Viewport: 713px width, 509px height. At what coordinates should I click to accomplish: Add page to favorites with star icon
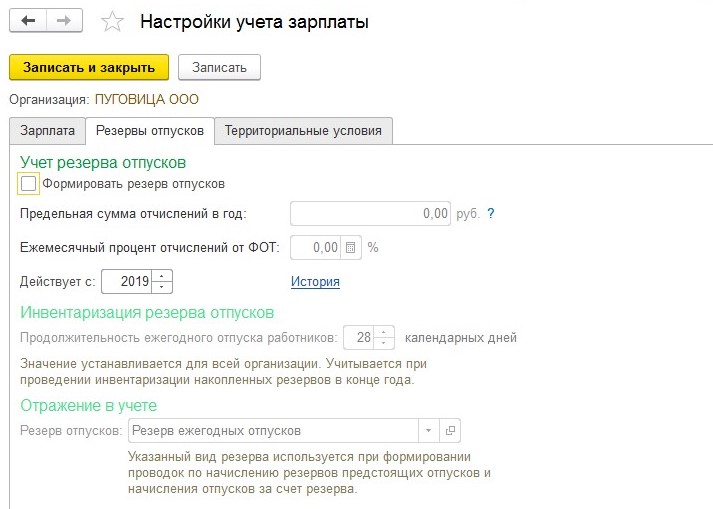(114, 22)
